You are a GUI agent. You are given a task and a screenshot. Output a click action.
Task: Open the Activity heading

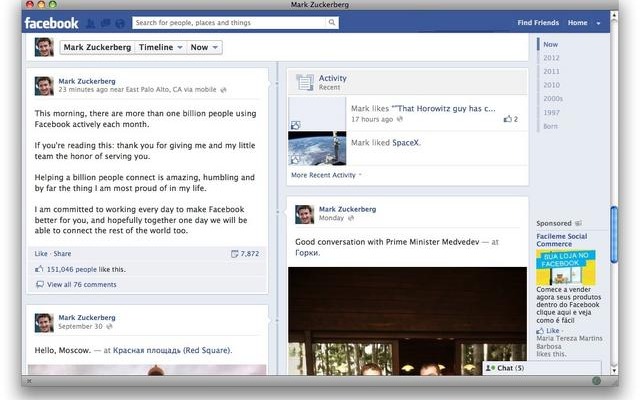pos(333,78)
